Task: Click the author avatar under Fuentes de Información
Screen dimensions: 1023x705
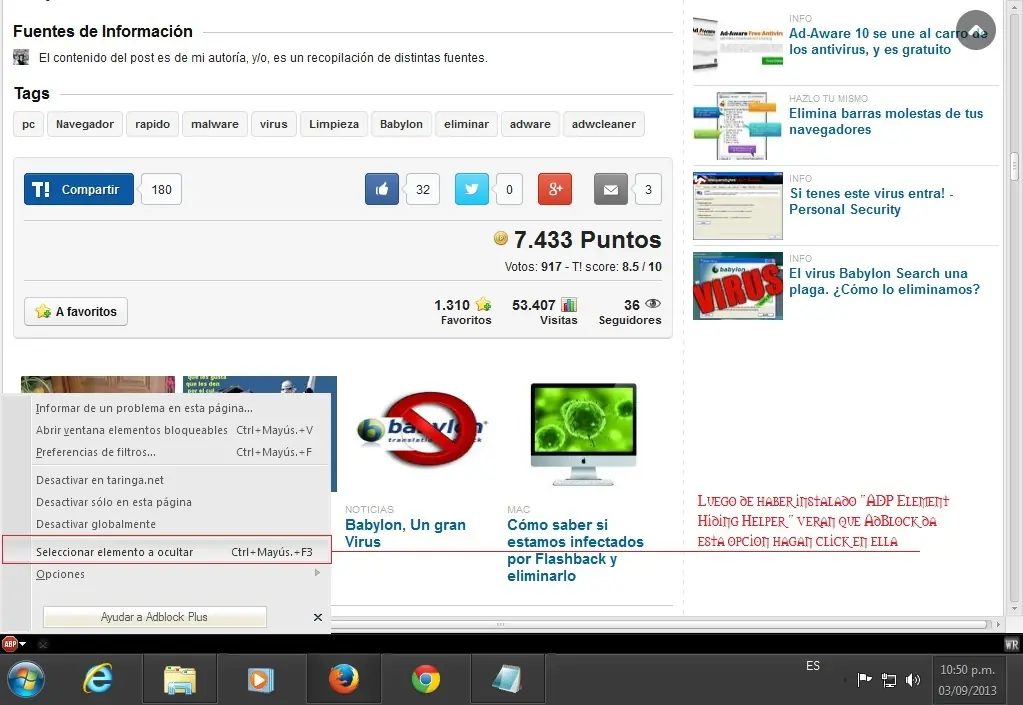Action: coord(21,57)
